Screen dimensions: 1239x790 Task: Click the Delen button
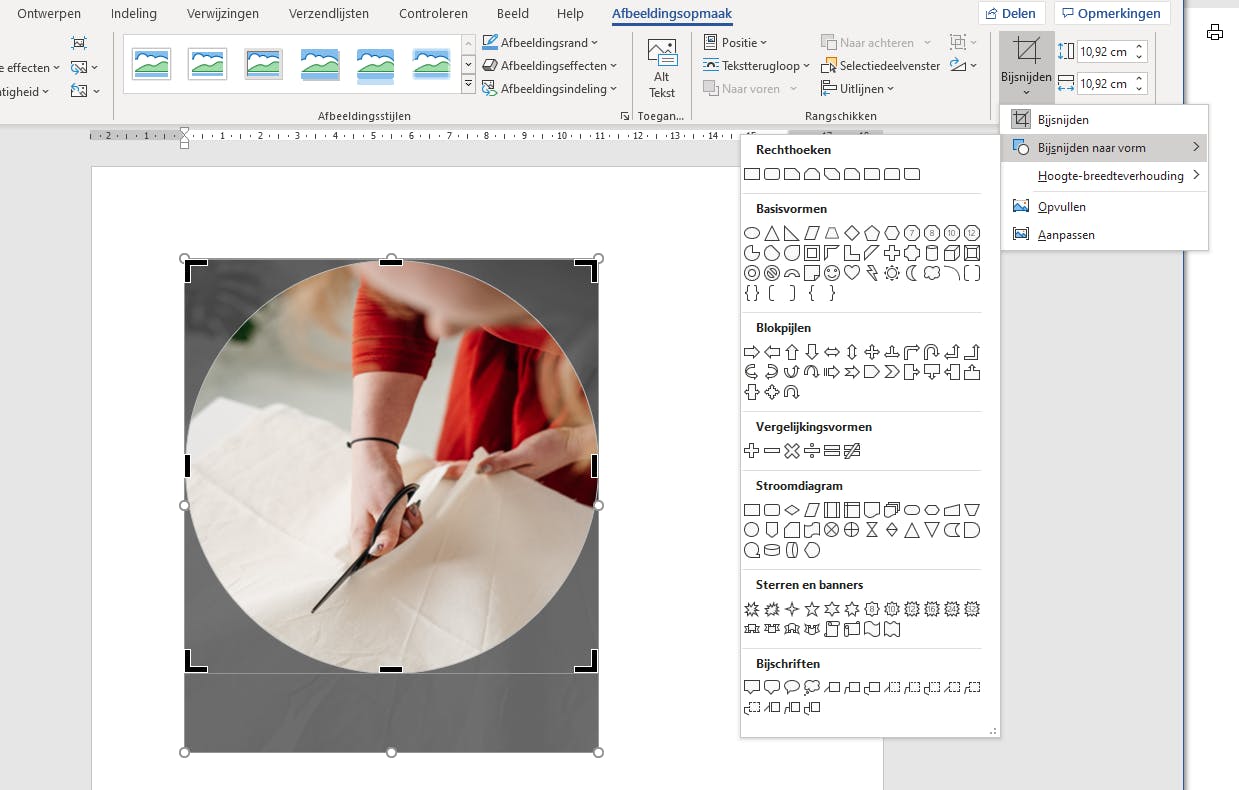[x=1011, y=14]
